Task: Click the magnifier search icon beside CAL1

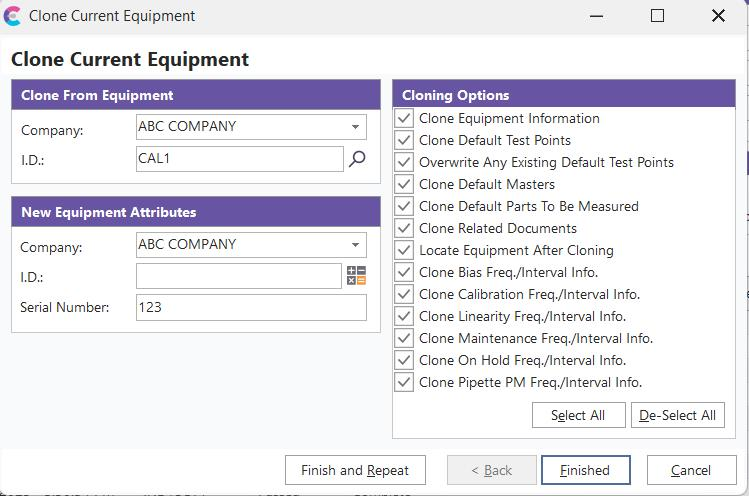Action: point(357,158)
